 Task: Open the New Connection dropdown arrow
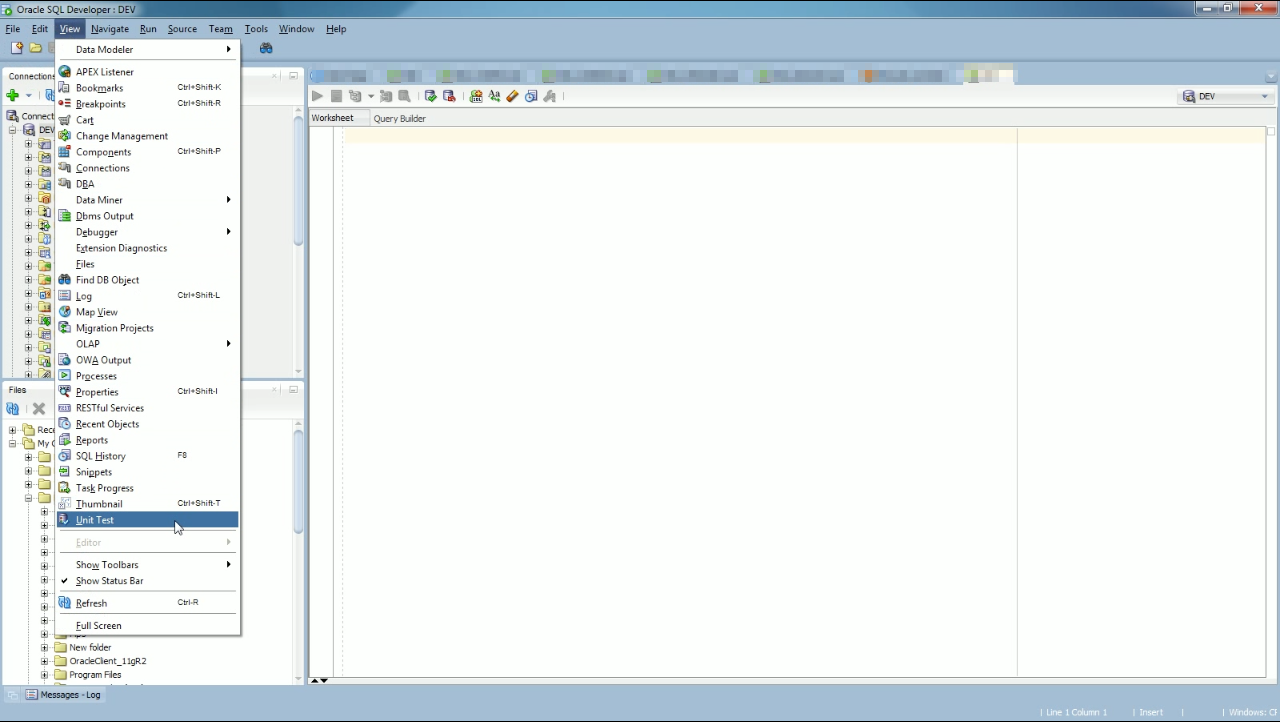pyautogui.click(x=28, y=96)
